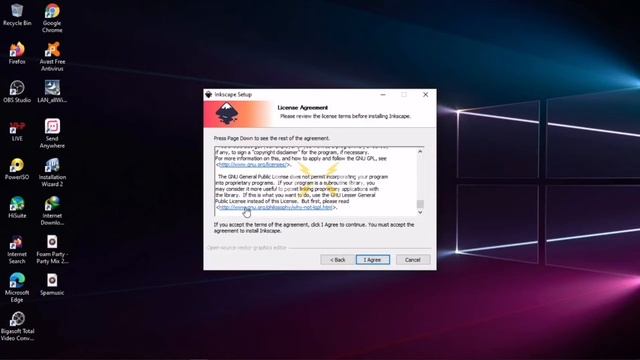Launch Microsoft Edge desktop shortcut
640x360 pixels.
tap(17, 287)
